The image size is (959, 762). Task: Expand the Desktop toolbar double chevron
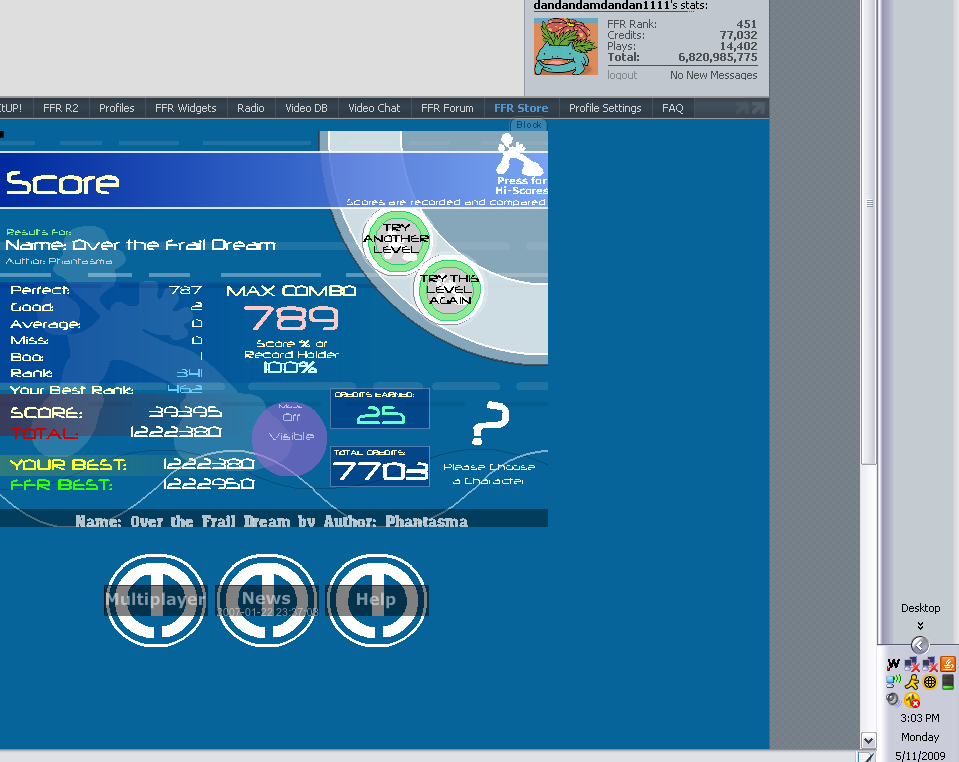coord(920,626)
